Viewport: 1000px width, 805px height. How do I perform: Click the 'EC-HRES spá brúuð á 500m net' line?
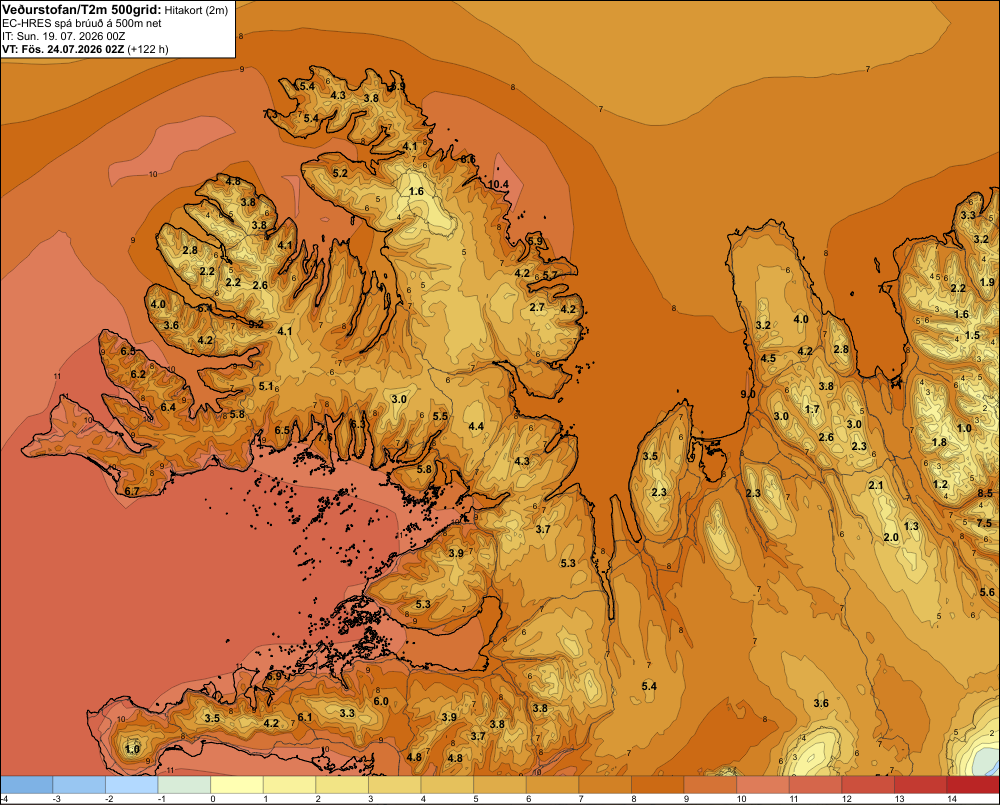[x=82, y=23]
